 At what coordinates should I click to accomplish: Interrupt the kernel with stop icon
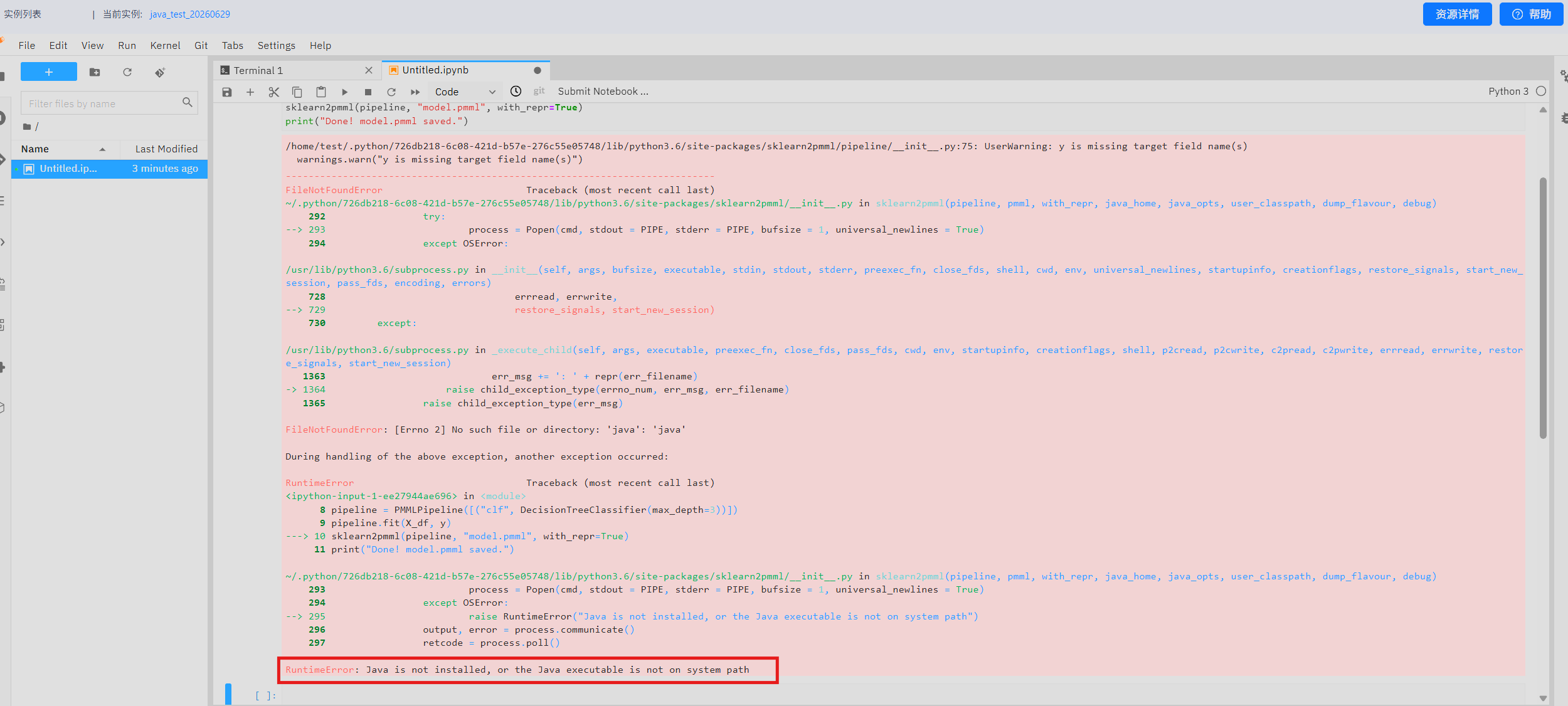tap(368, 92)
